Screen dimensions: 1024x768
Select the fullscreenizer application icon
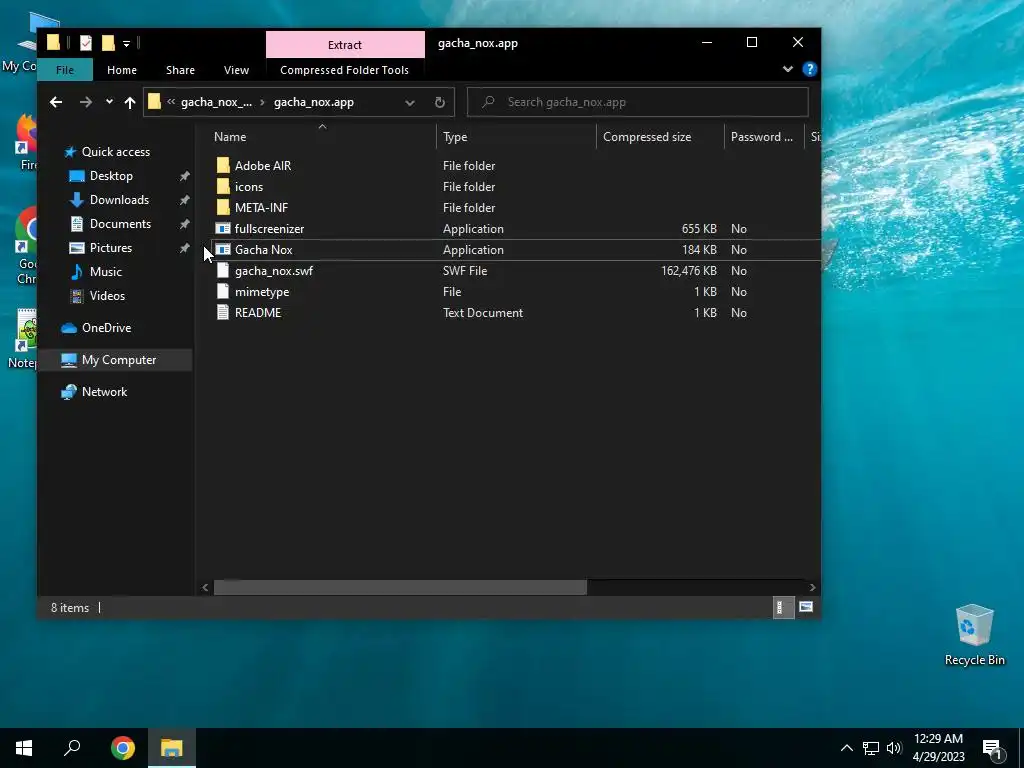point(223,229)
